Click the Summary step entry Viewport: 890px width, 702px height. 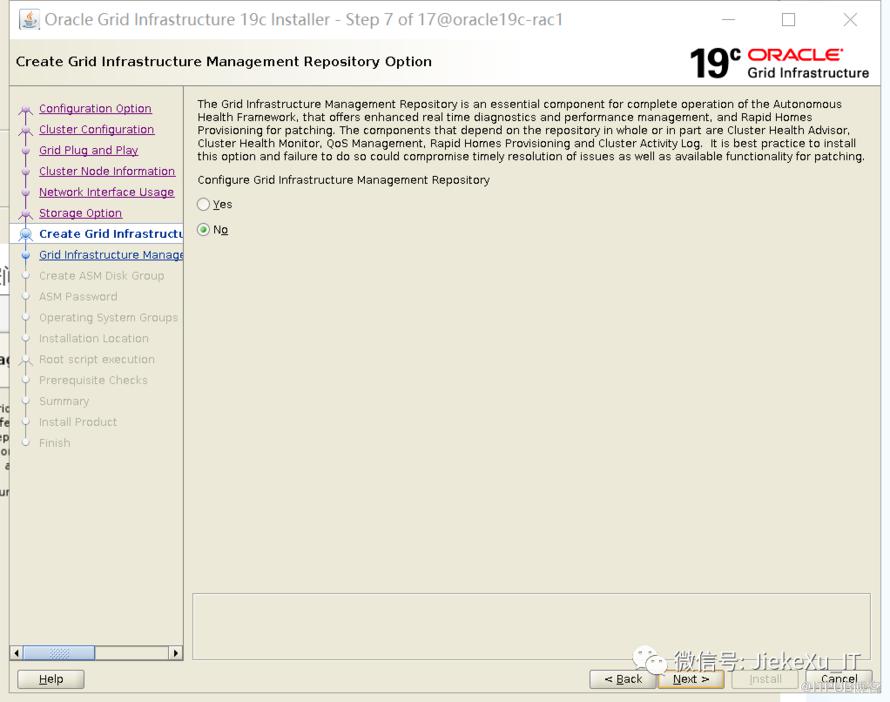[64, 401]
